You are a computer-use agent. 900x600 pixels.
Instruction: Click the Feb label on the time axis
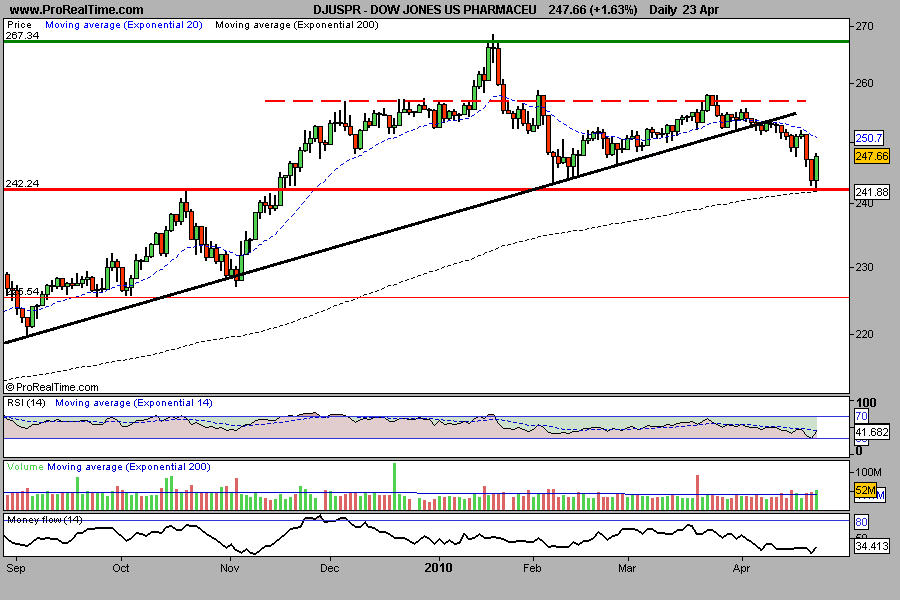pos(532,568)
